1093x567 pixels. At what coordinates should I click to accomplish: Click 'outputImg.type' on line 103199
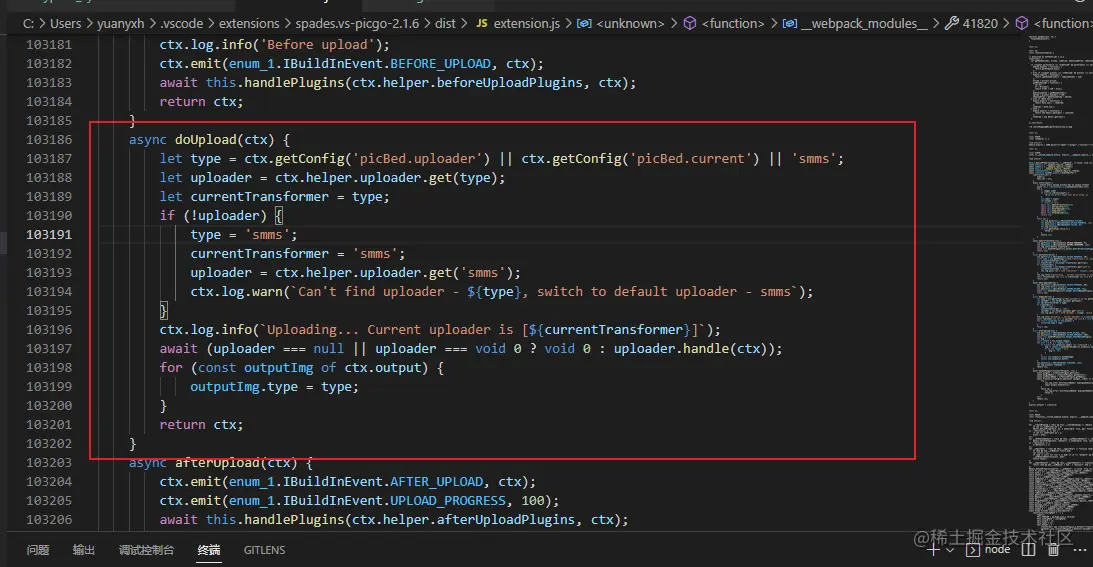pos(244,386)
